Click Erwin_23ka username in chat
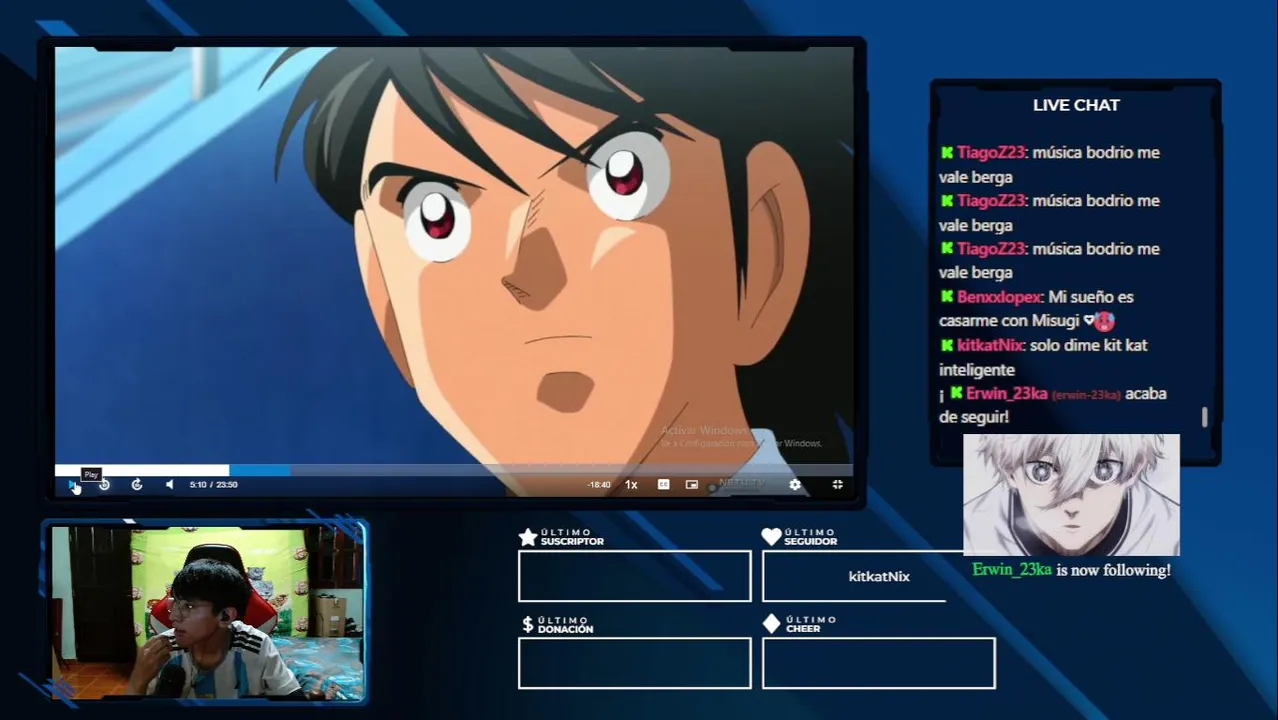Screen dimensions: 1278x720 (1007, 393)
